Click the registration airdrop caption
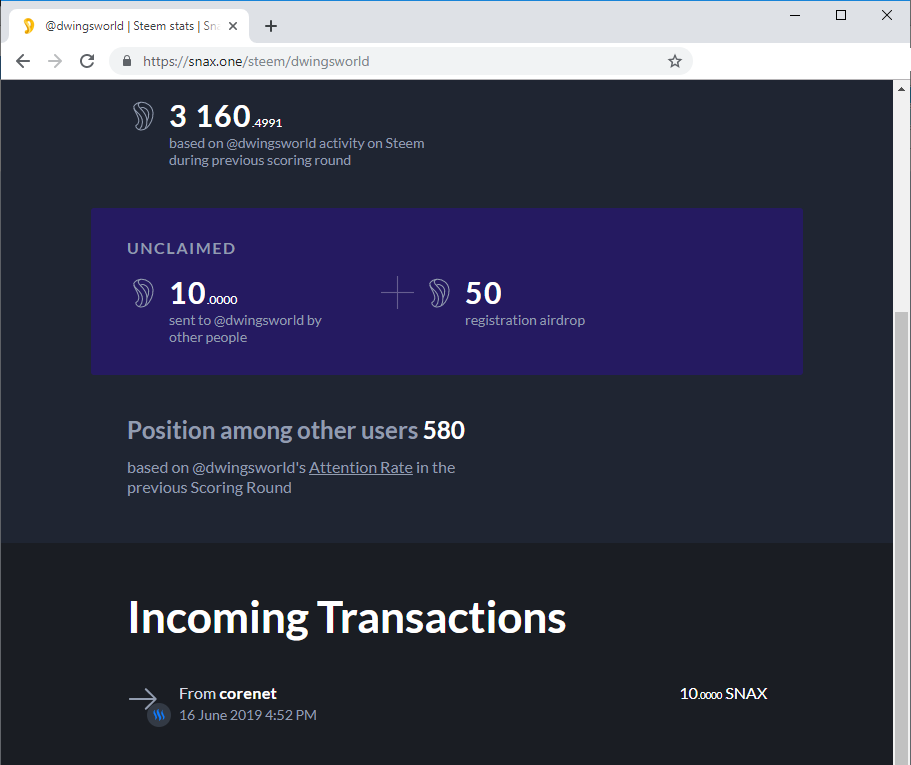 click(x=525, y=320)
